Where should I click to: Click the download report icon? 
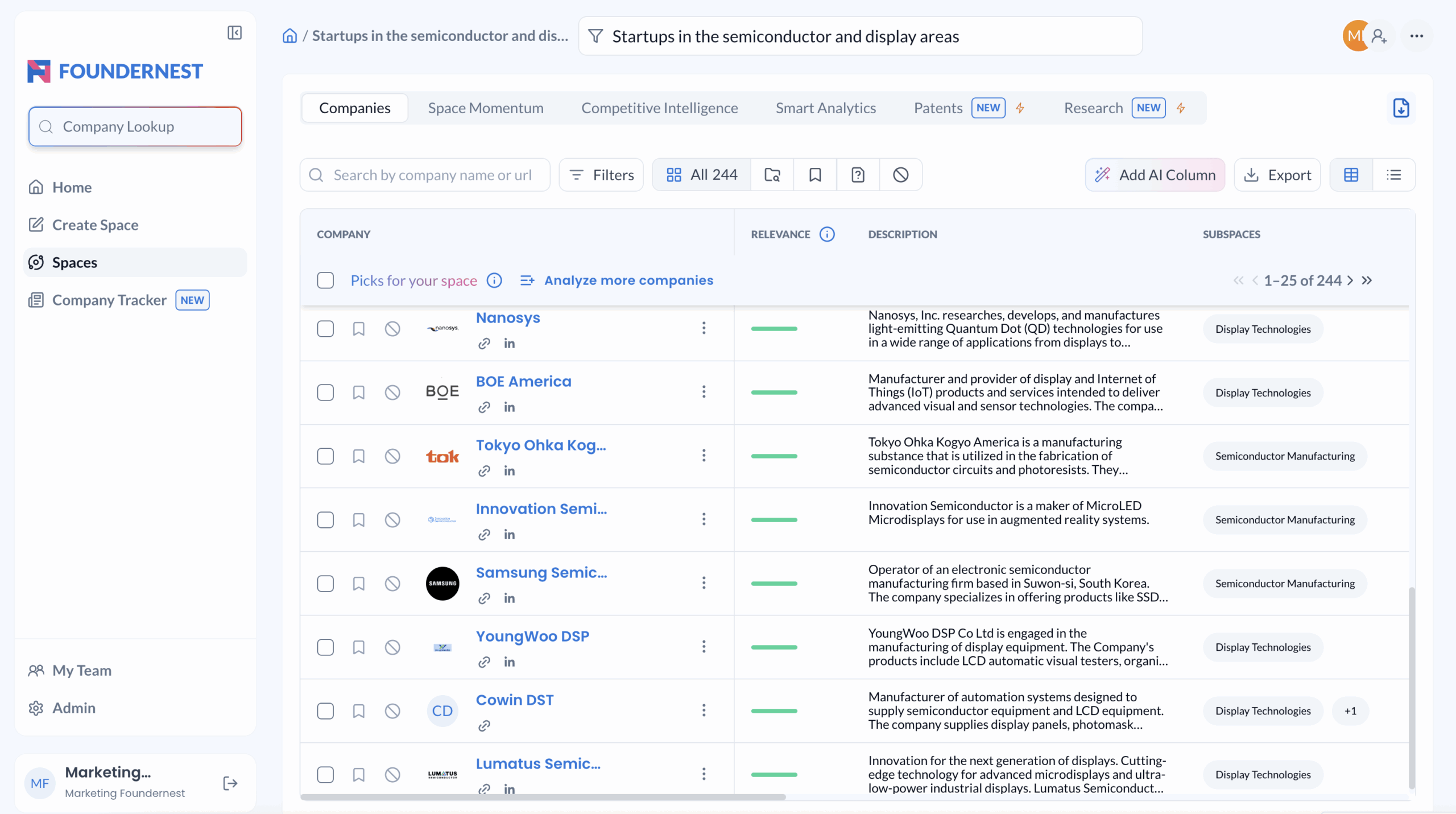1401,108
